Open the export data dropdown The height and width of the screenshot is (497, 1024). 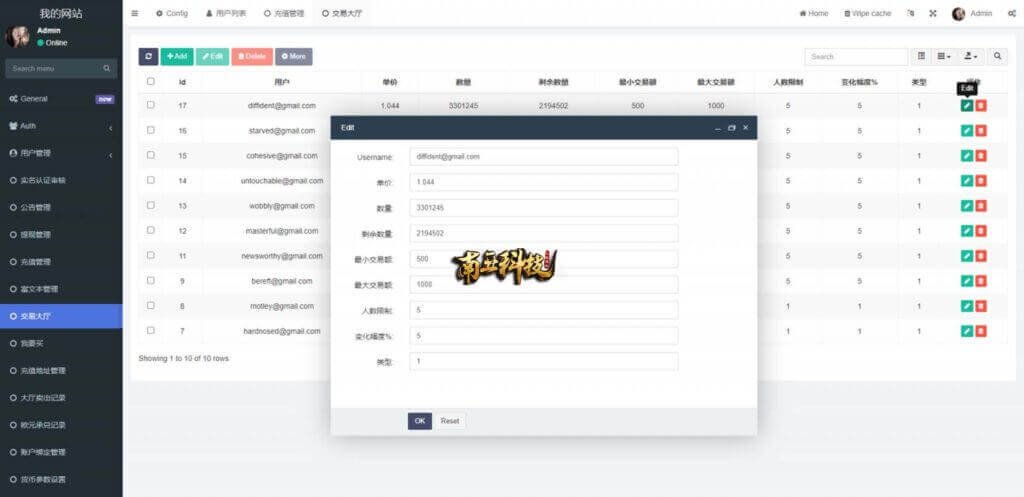pyautogui.click(x=971, y=56)
